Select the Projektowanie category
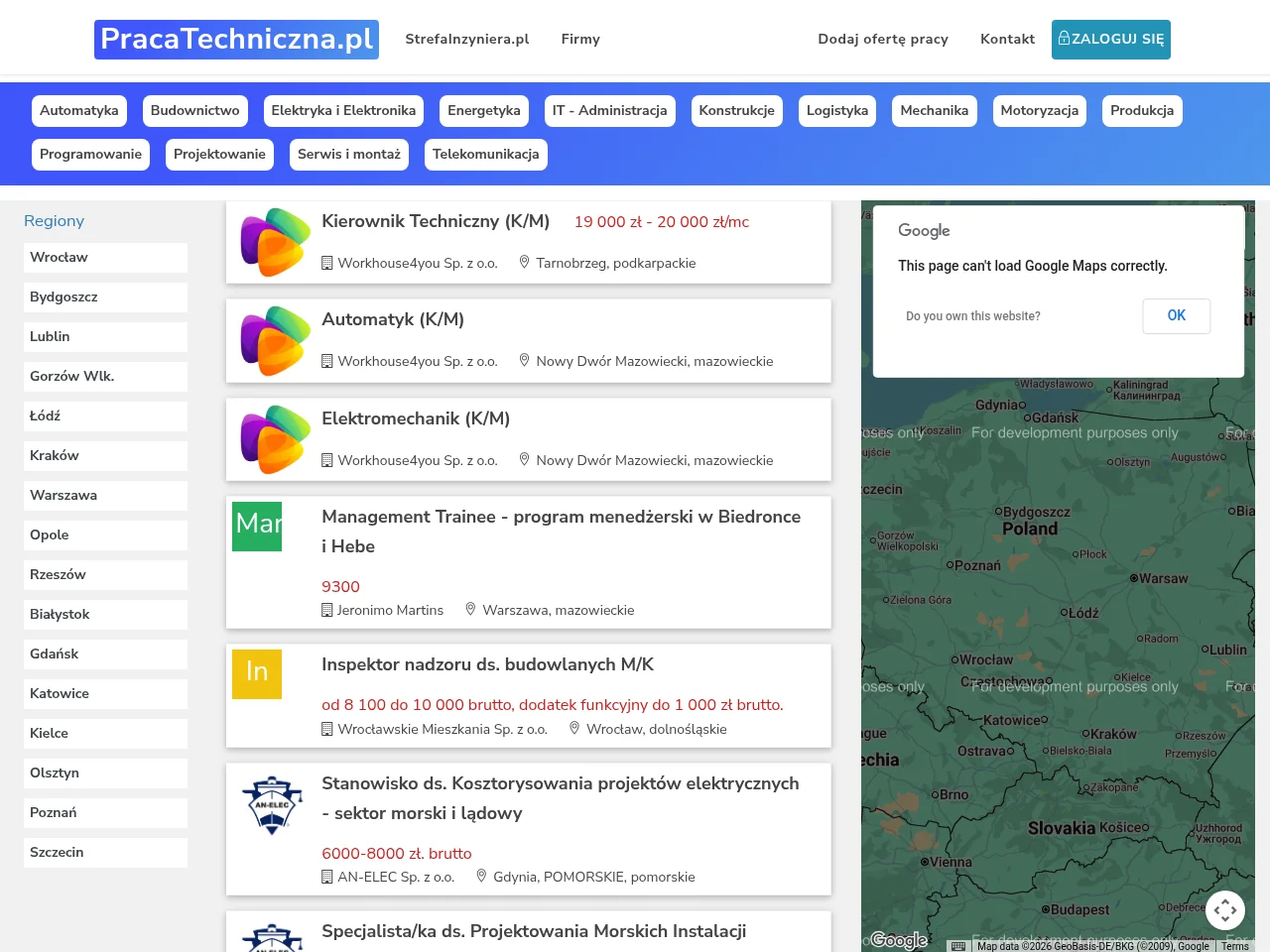The height and width of the screenshot is (952, 1270). (x=219, y=155)
